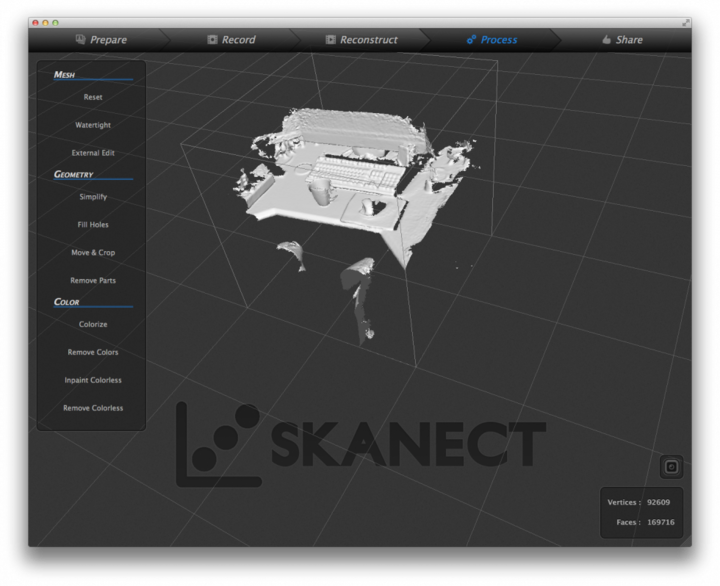The width and height of the screenshot is (720, 586).
Task: Click the Vertices count 92609
Action: coord(658,502)
